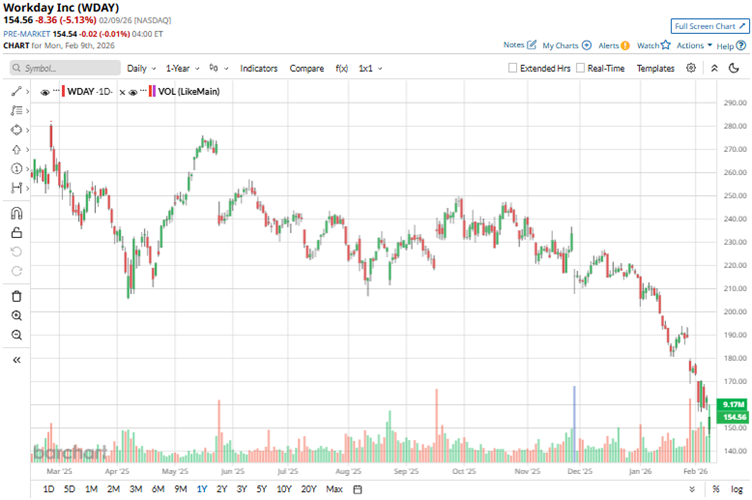This screenshot has width=752, height=500.
Task: Expand text annotation tool options arrow
Action: coord(28,111)
